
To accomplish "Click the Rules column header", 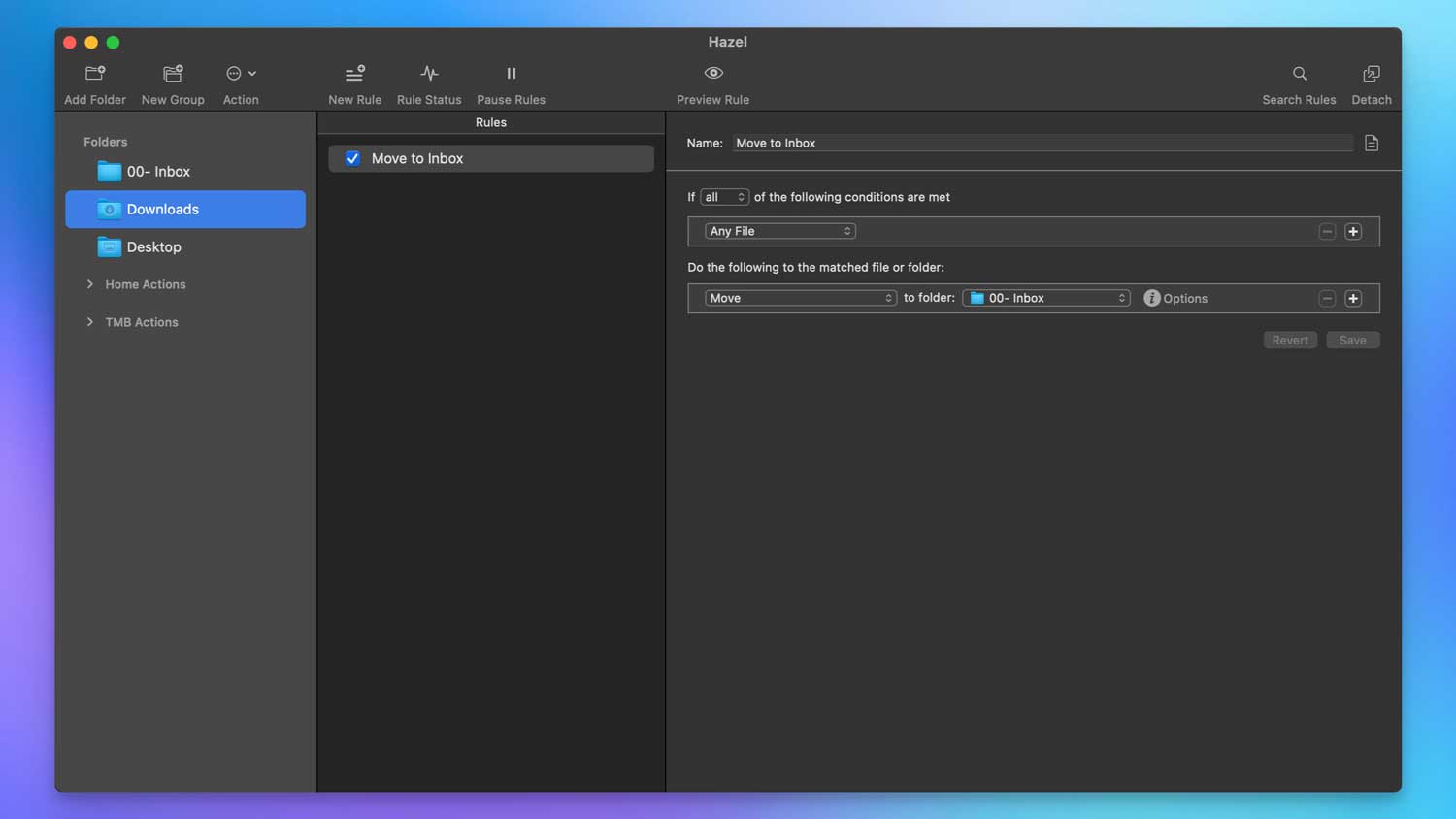I will point(491,122).
